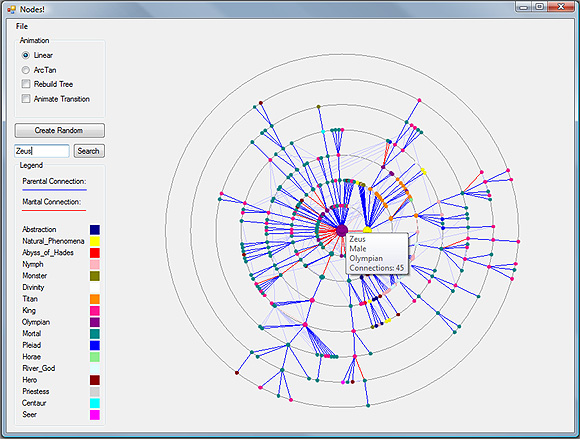
Task: Click the Nodes! app icon in title bar
Action: [11, 9]
